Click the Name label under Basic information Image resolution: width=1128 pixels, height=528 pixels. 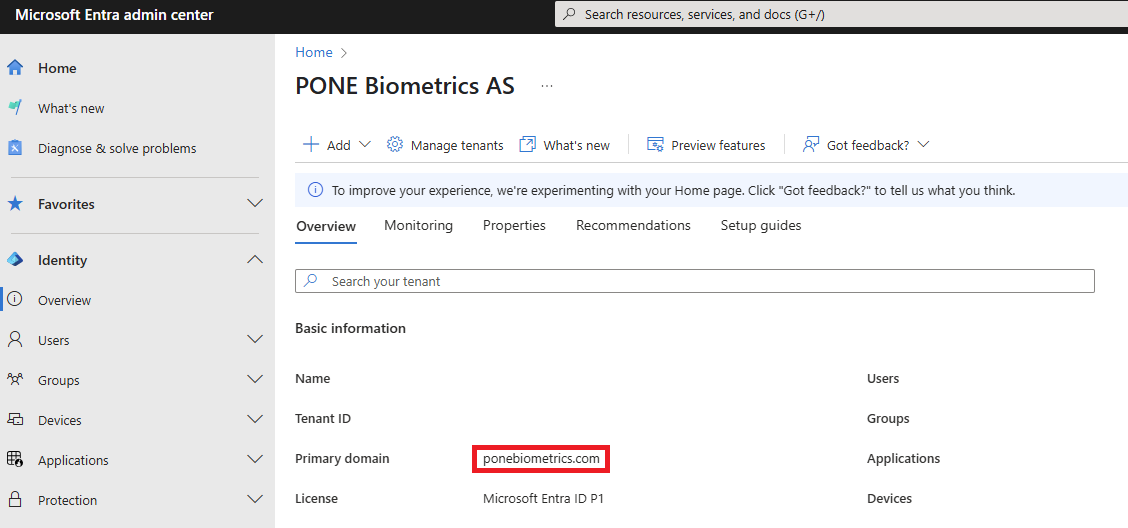(x=313, y=378)
